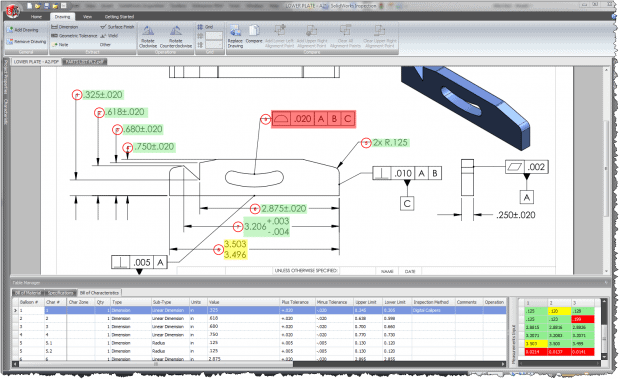
Task: Click the SolidWorks Inspection application button
Action: pos(13,11)
